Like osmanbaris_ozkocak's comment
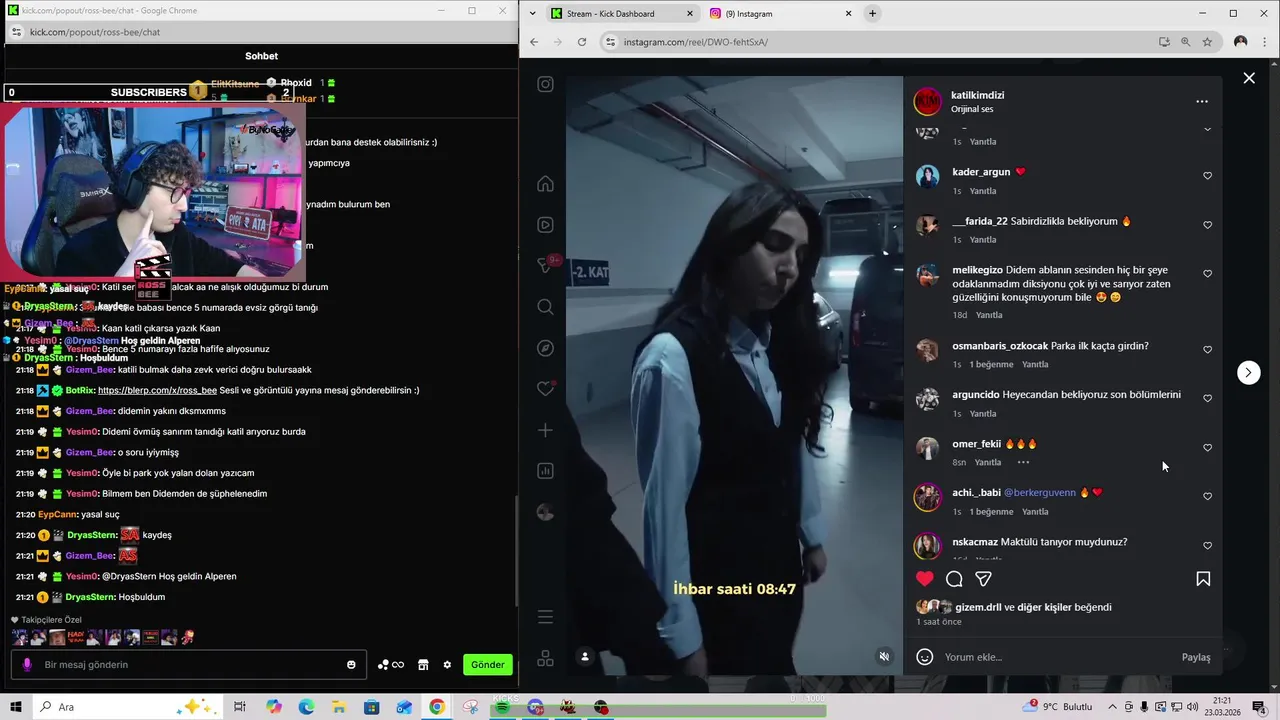This screenshot has width=1280, height=720. tap(1207, 350)
